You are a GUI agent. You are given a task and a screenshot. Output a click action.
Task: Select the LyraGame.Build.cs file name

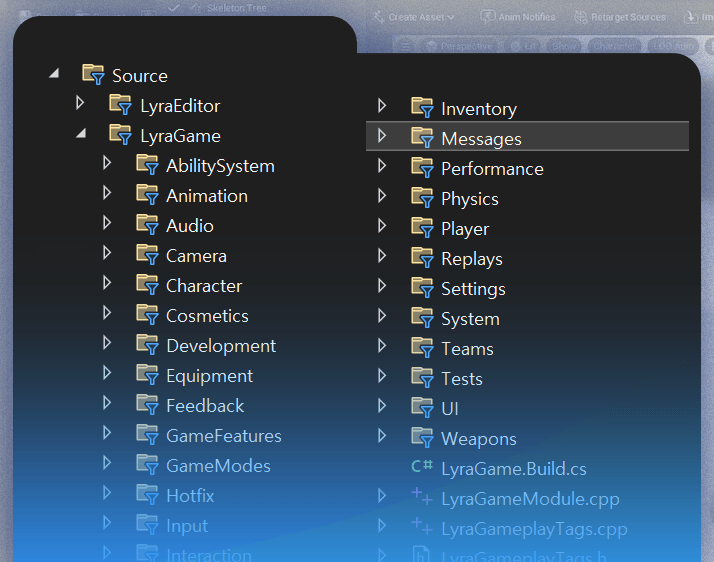pos(514,470)
